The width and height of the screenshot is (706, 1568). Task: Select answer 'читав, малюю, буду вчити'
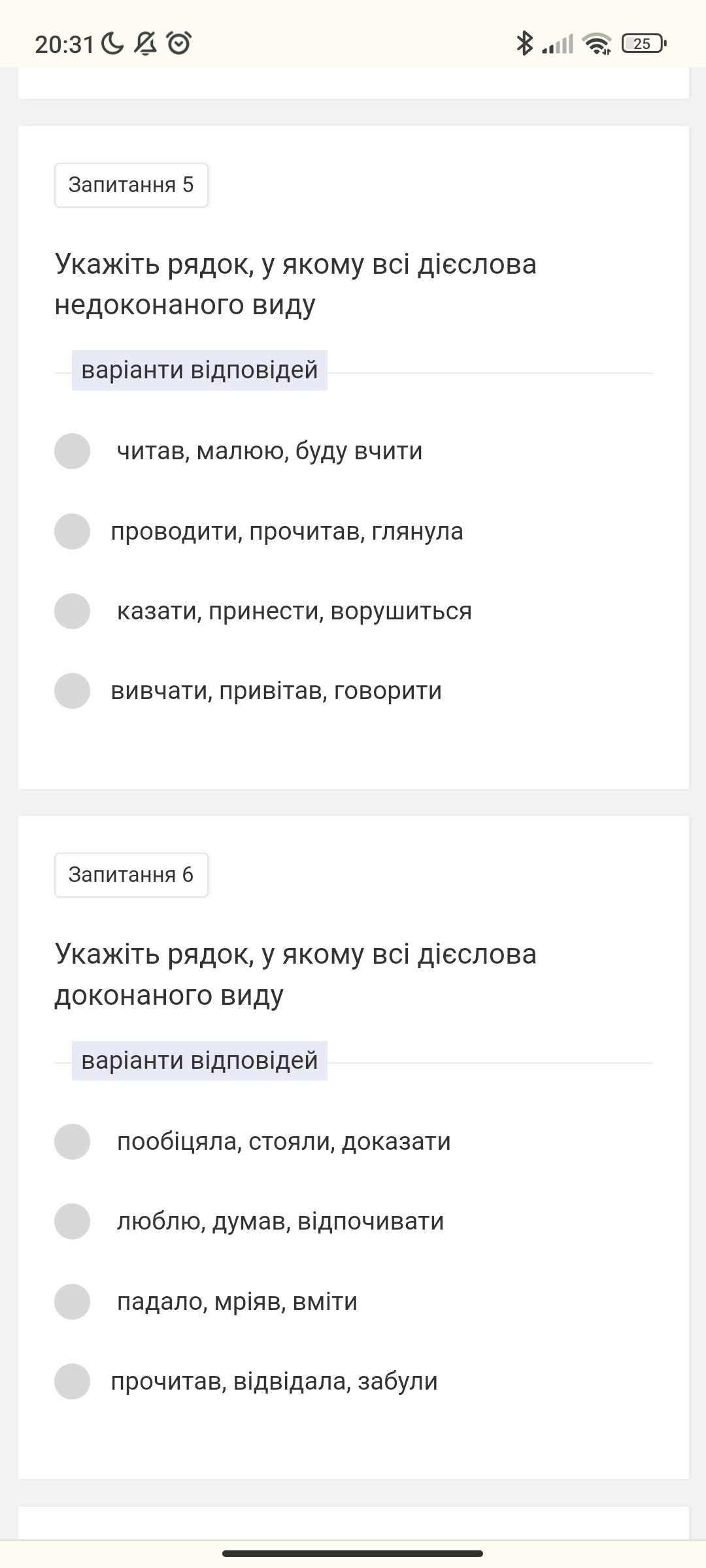coord(72,451)
